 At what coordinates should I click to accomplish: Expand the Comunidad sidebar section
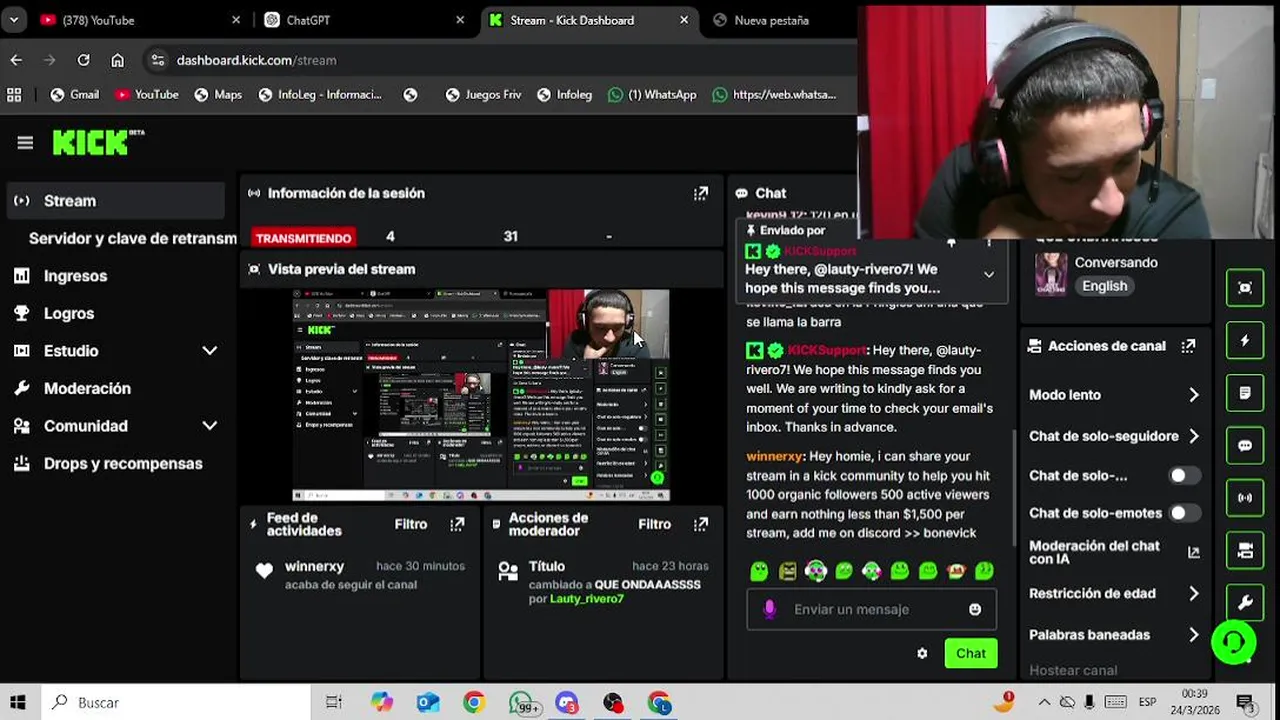(x=209, y=426)
